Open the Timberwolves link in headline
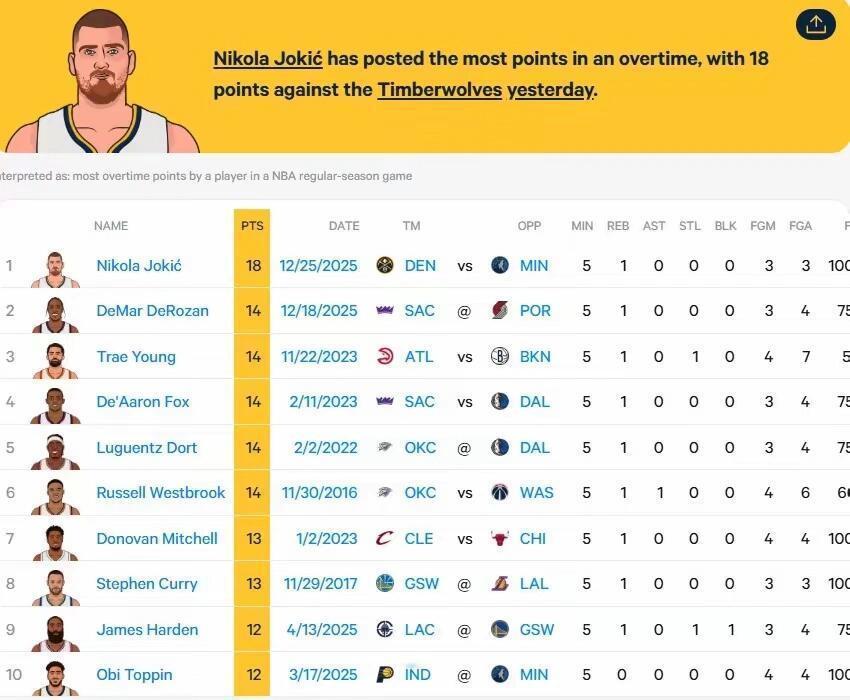Viewport: 850px width, 700px height. 440,89
